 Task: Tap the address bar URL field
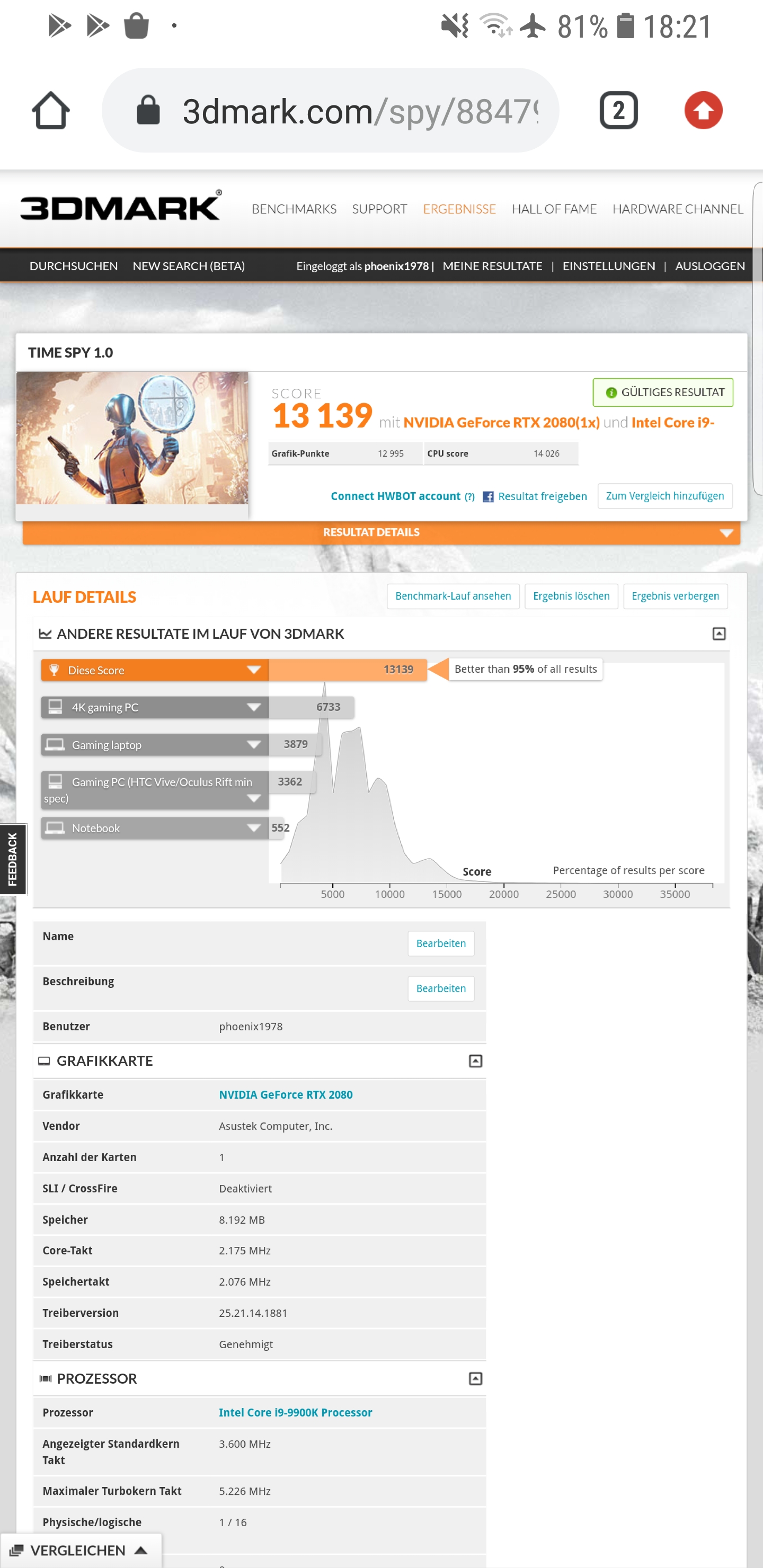[331, 111]
